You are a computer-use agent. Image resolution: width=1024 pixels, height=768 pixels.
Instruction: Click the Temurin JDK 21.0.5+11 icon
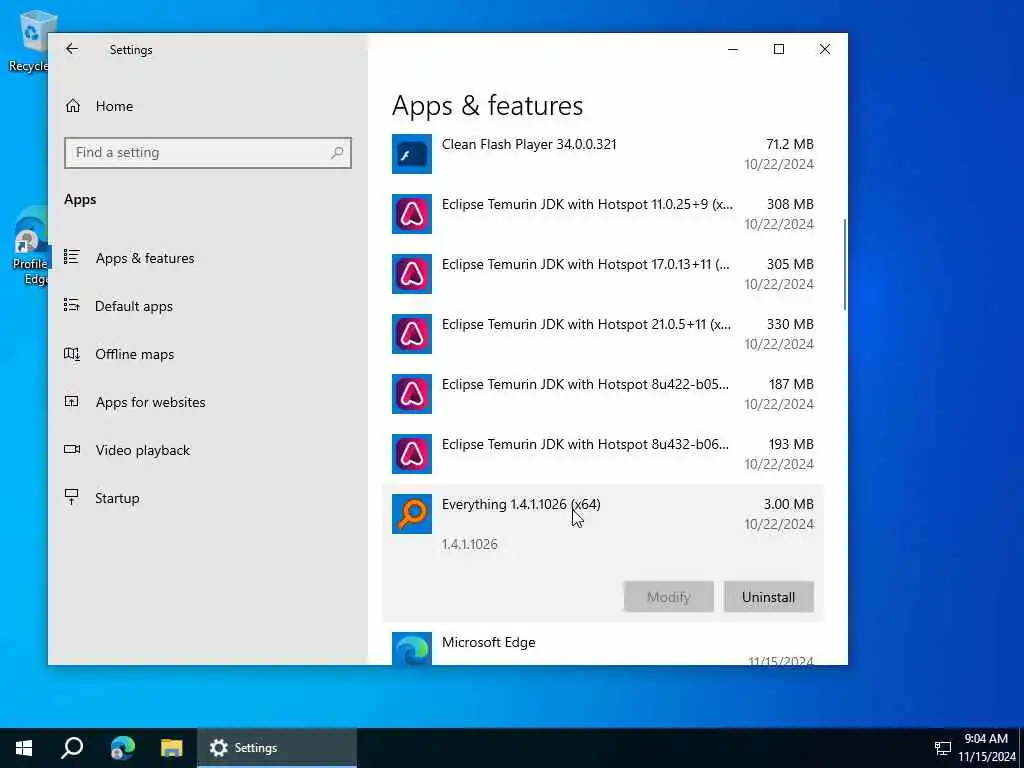tap(411, 334)
